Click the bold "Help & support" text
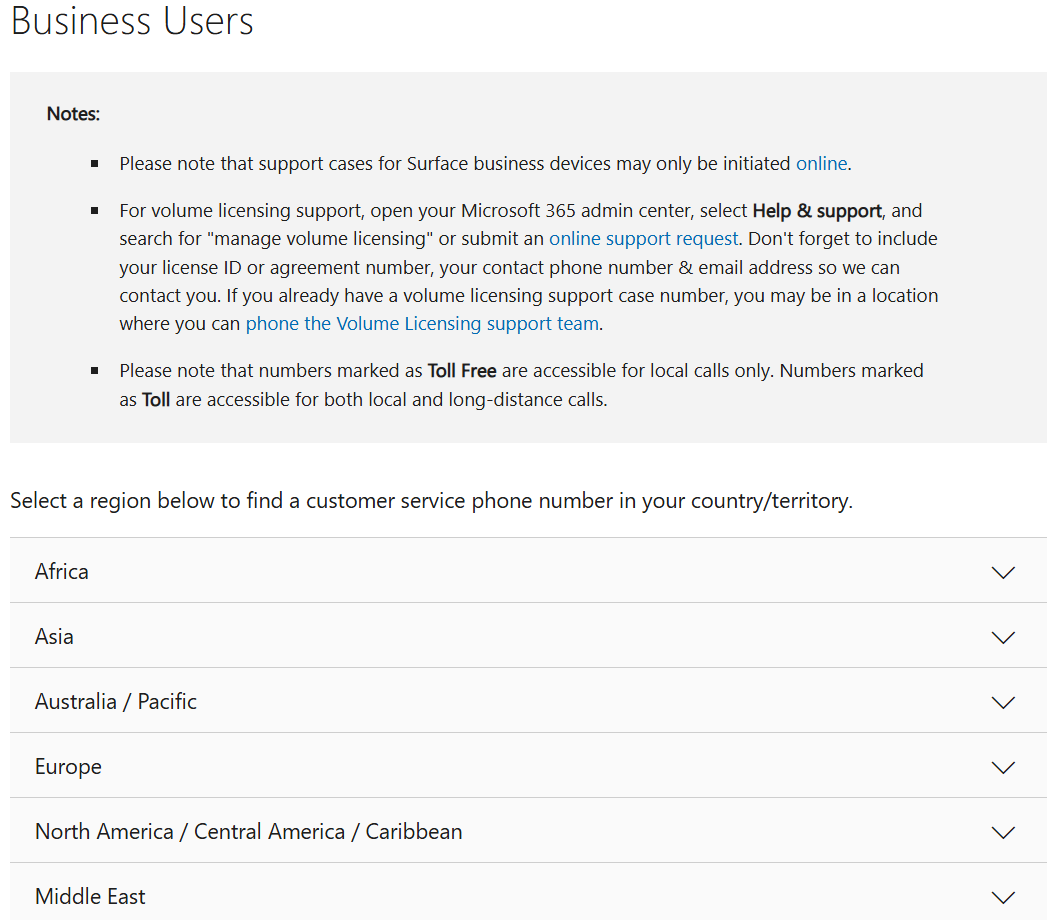This screenshot has height=920, width=1057. (817, 211)
